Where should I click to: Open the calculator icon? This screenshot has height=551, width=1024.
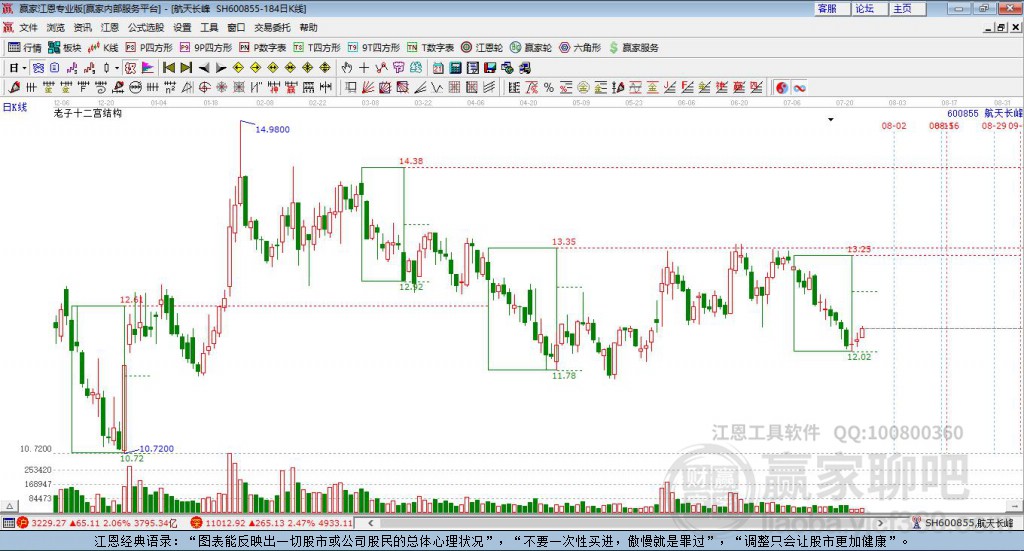click(455, 68)
